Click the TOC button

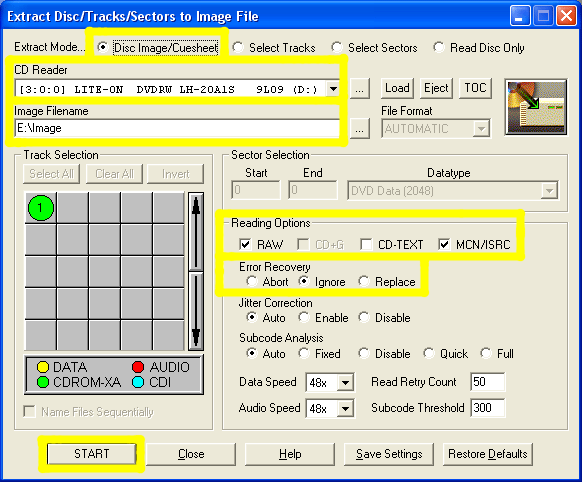pyautogui.click(x=475, y=88)
